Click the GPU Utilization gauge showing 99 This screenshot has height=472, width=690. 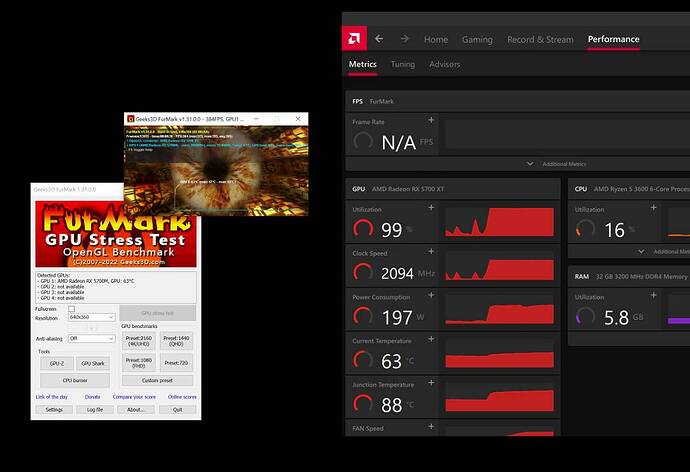[363, 229]
